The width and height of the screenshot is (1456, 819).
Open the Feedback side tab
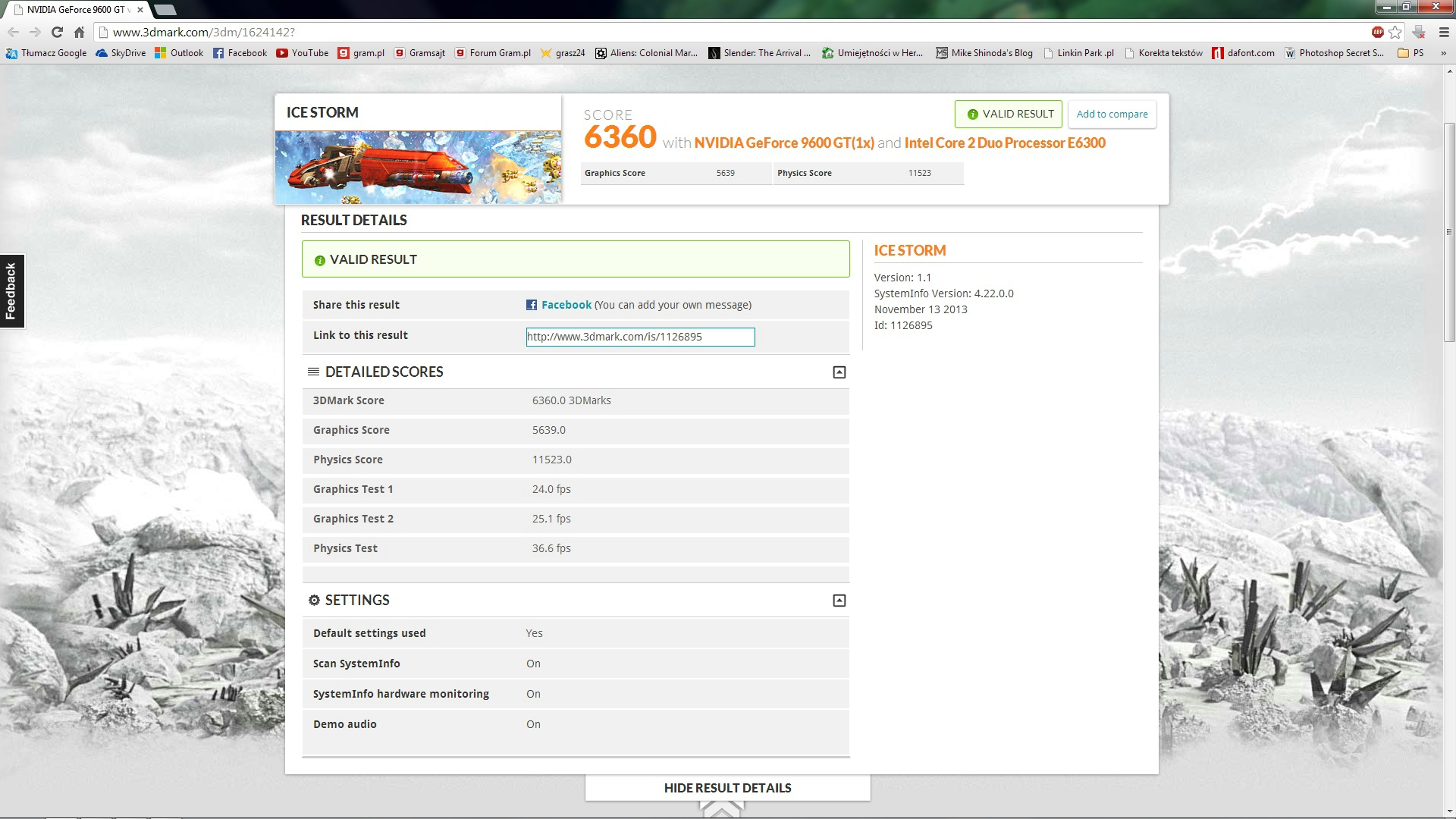coord(11,291)
